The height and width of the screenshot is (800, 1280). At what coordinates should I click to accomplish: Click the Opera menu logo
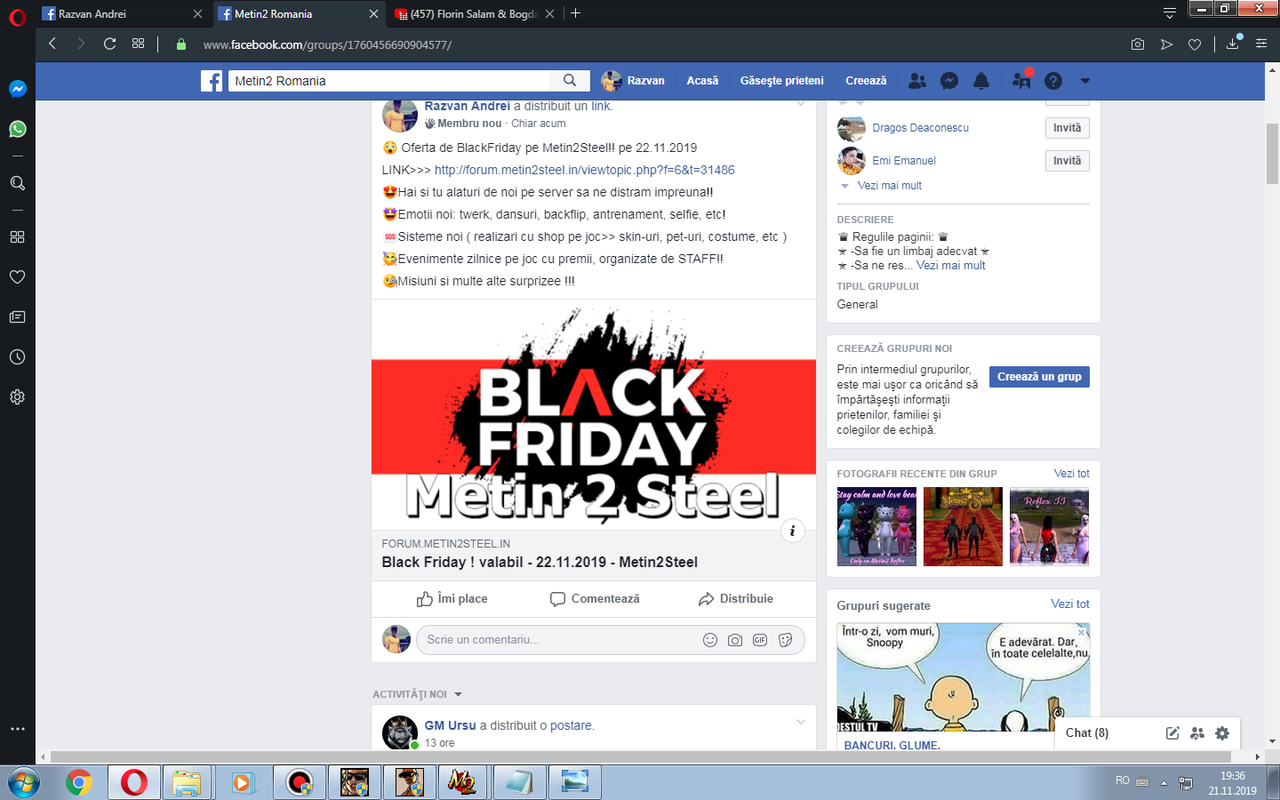tap(17, 14)
